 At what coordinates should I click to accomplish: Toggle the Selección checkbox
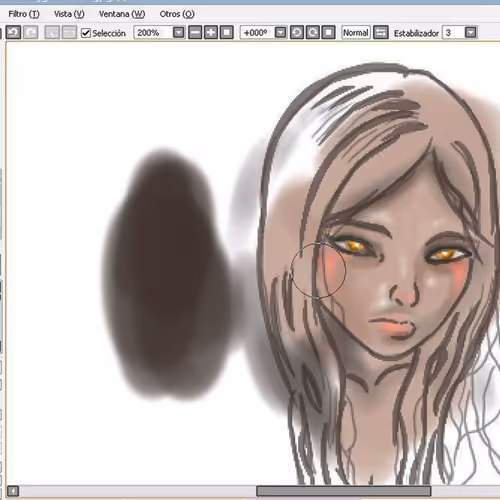pos(86,33)
